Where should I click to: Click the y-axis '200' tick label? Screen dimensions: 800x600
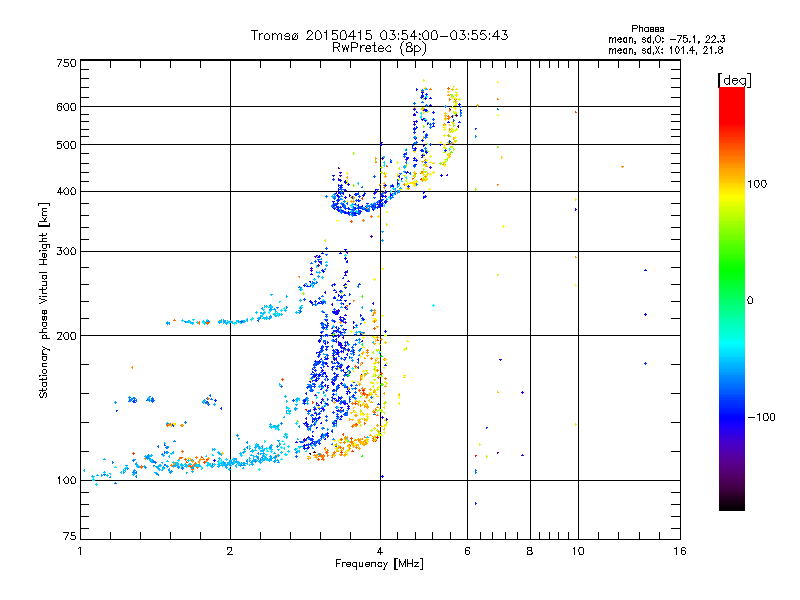[66, 336]
